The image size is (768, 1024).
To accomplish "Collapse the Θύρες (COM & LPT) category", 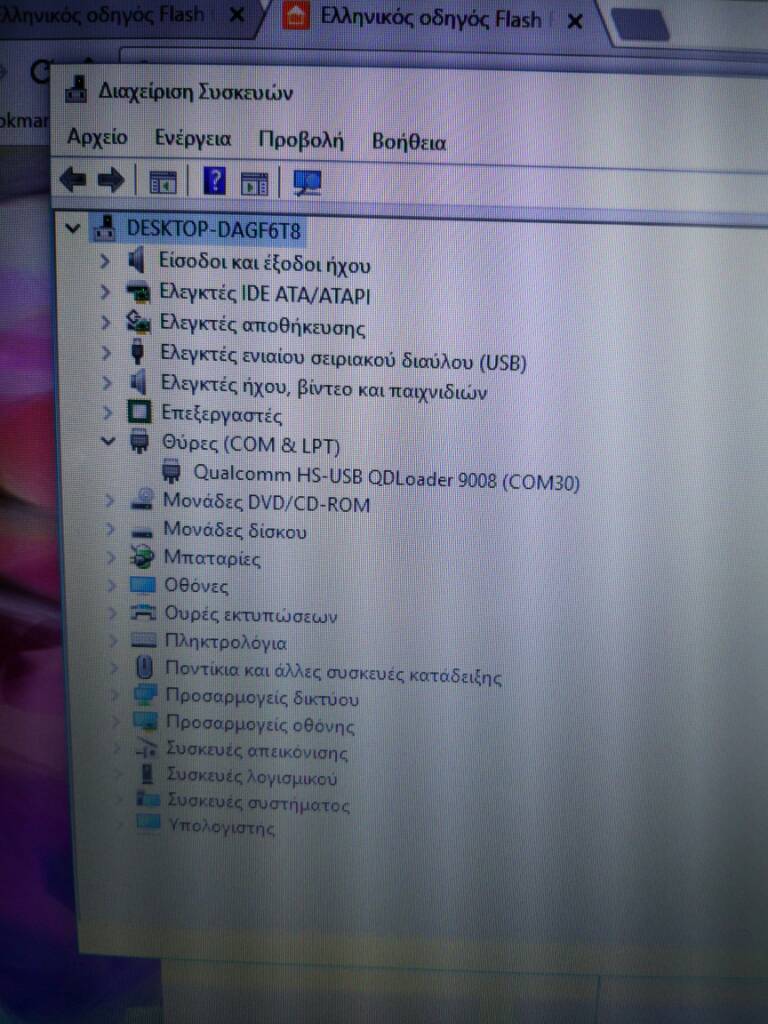I will pos(108,441).
